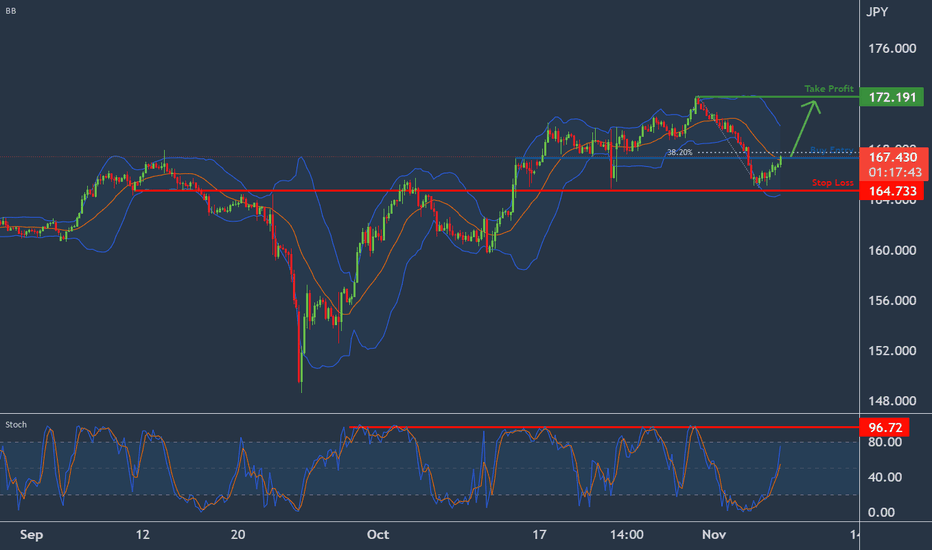Screen dimensions: 932x550
Task: Click the 176.000 price axis value
Action: [892, 49]
